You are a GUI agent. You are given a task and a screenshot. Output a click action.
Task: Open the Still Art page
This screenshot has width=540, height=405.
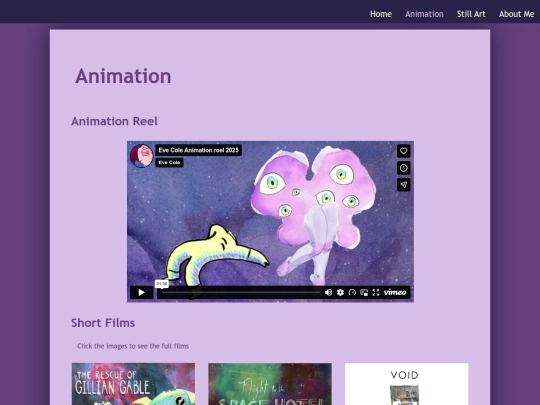471,14
